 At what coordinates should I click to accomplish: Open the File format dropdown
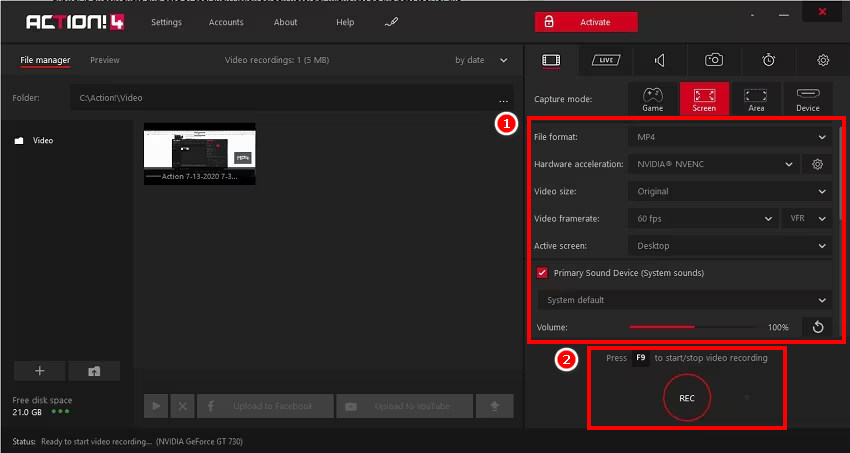[x=730, y=137]
